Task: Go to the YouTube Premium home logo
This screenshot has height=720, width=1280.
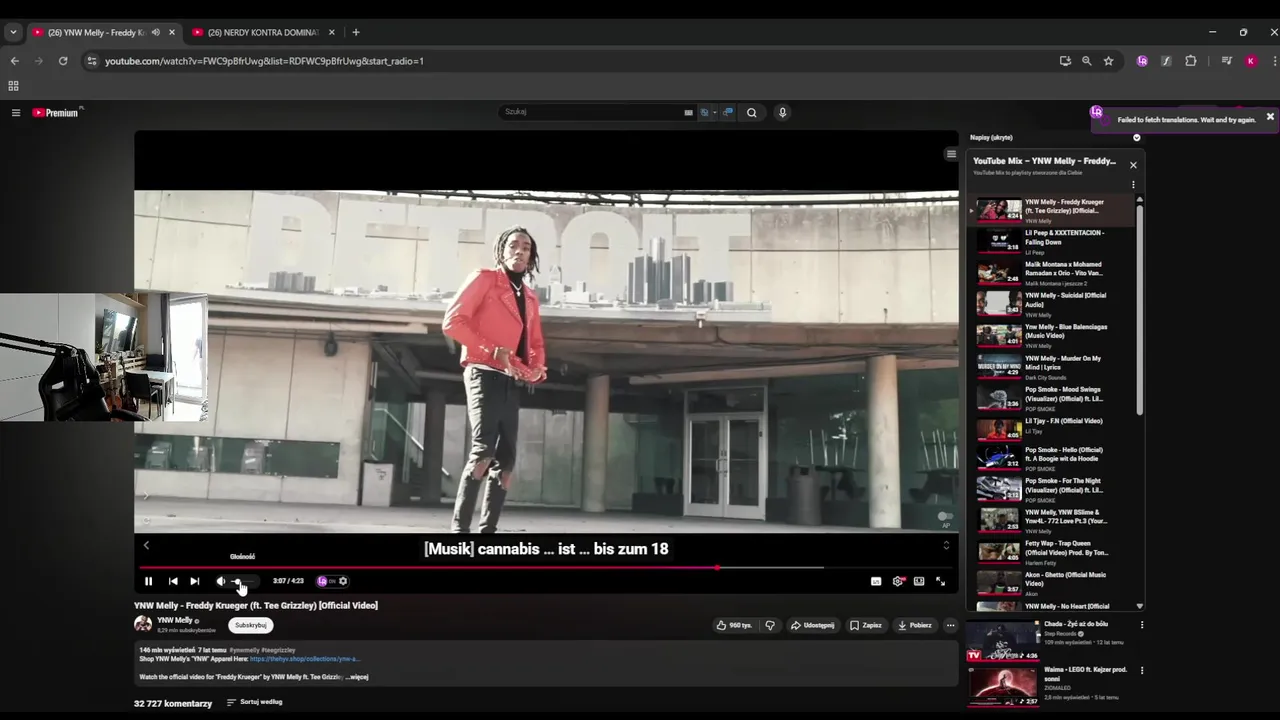Action: coord(56,113)
